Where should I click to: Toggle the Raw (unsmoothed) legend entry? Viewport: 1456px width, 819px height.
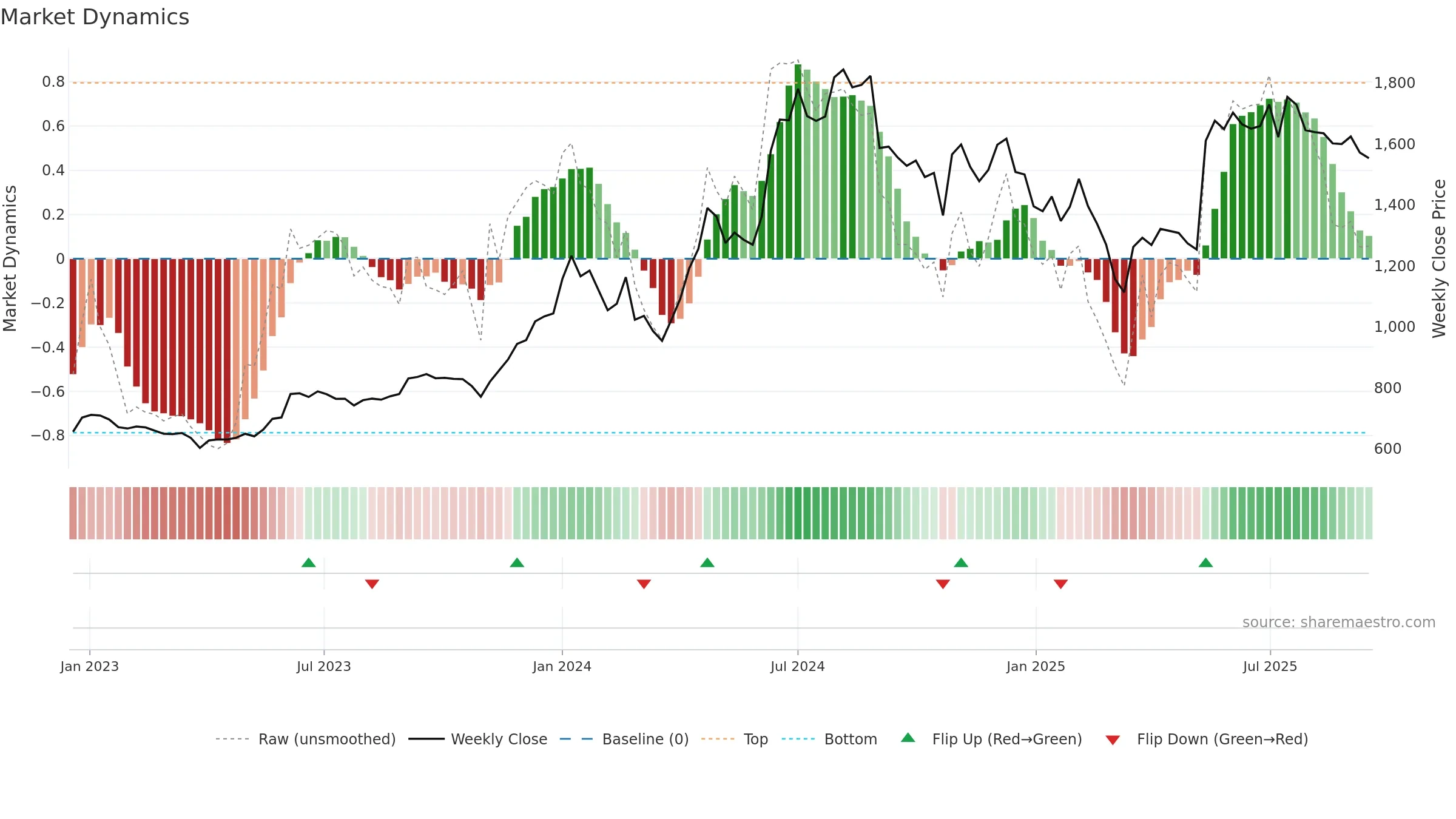click(x=306, y=739)
